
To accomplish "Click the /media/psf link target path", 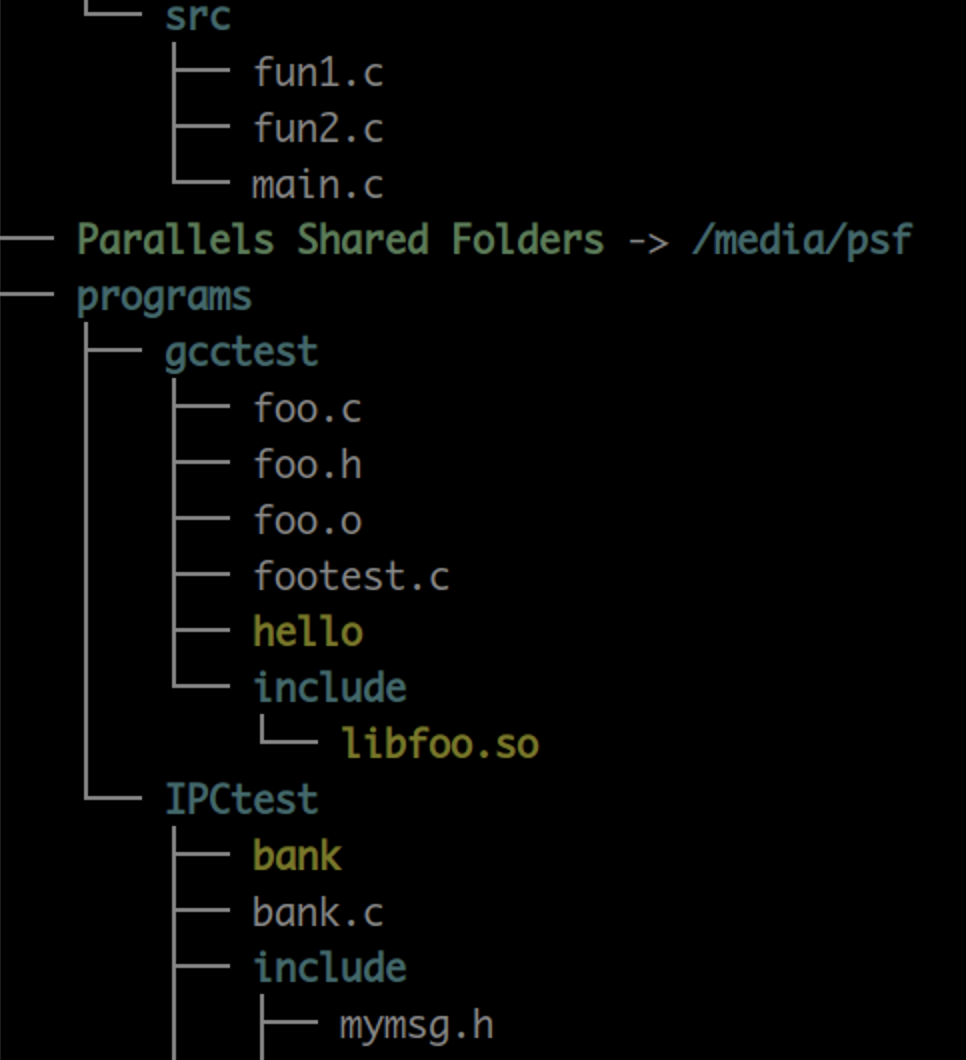I will pyautogui.click(x=801, y=241).
